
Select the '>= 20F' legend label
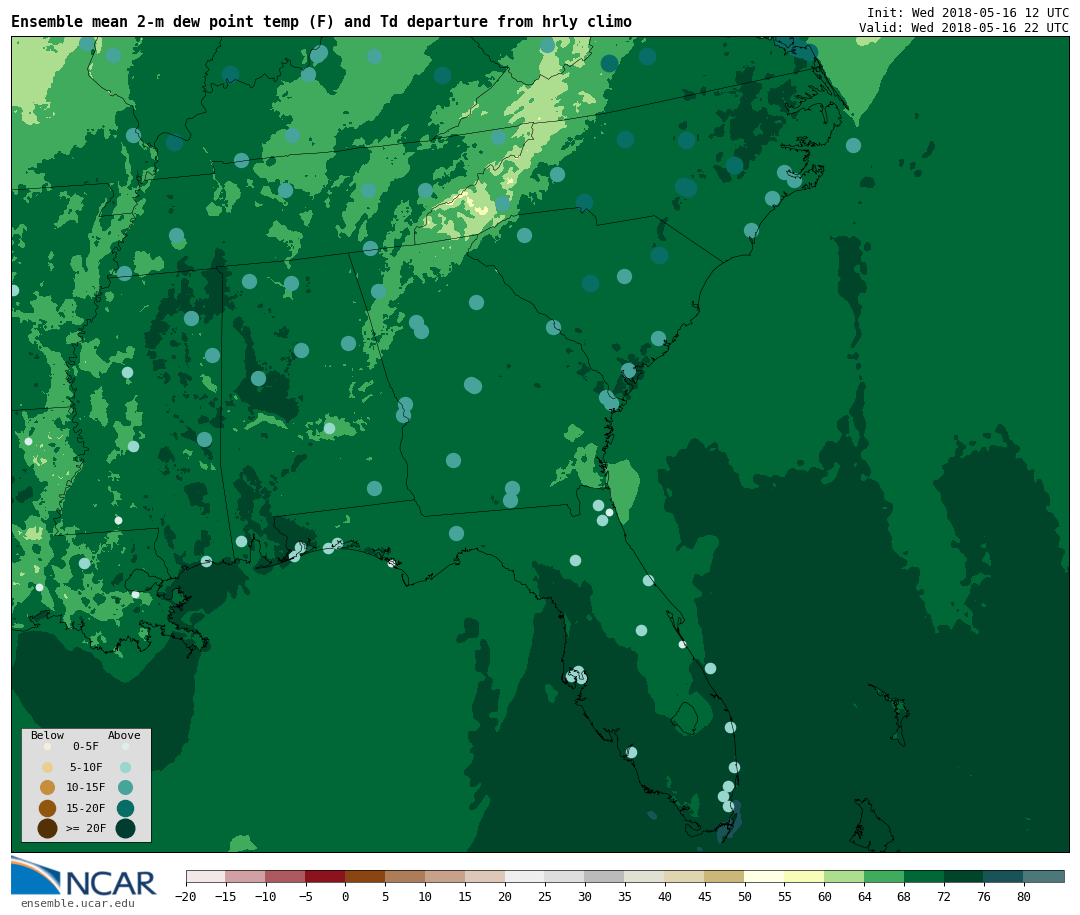click(86, 828)
